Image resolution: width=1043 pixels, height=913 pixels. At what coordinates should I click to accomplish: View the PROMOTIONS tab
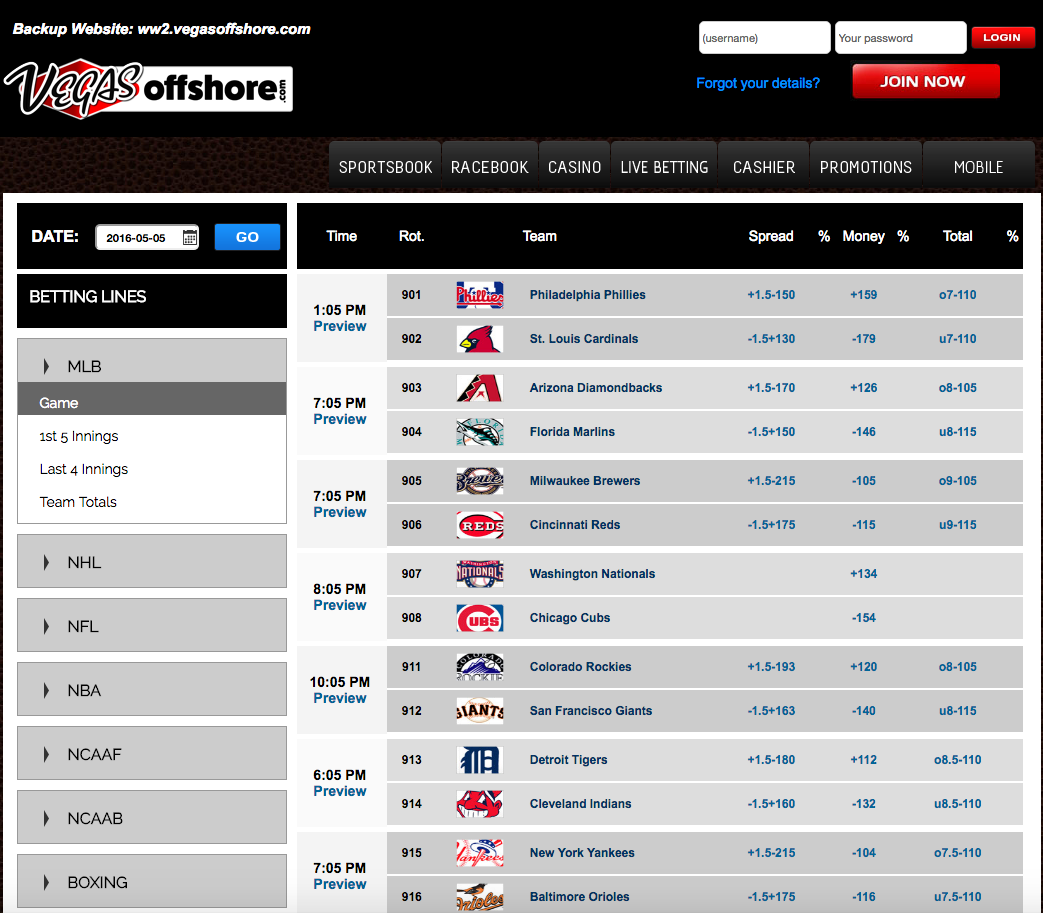pyautogui.click(x=865, y=167)
